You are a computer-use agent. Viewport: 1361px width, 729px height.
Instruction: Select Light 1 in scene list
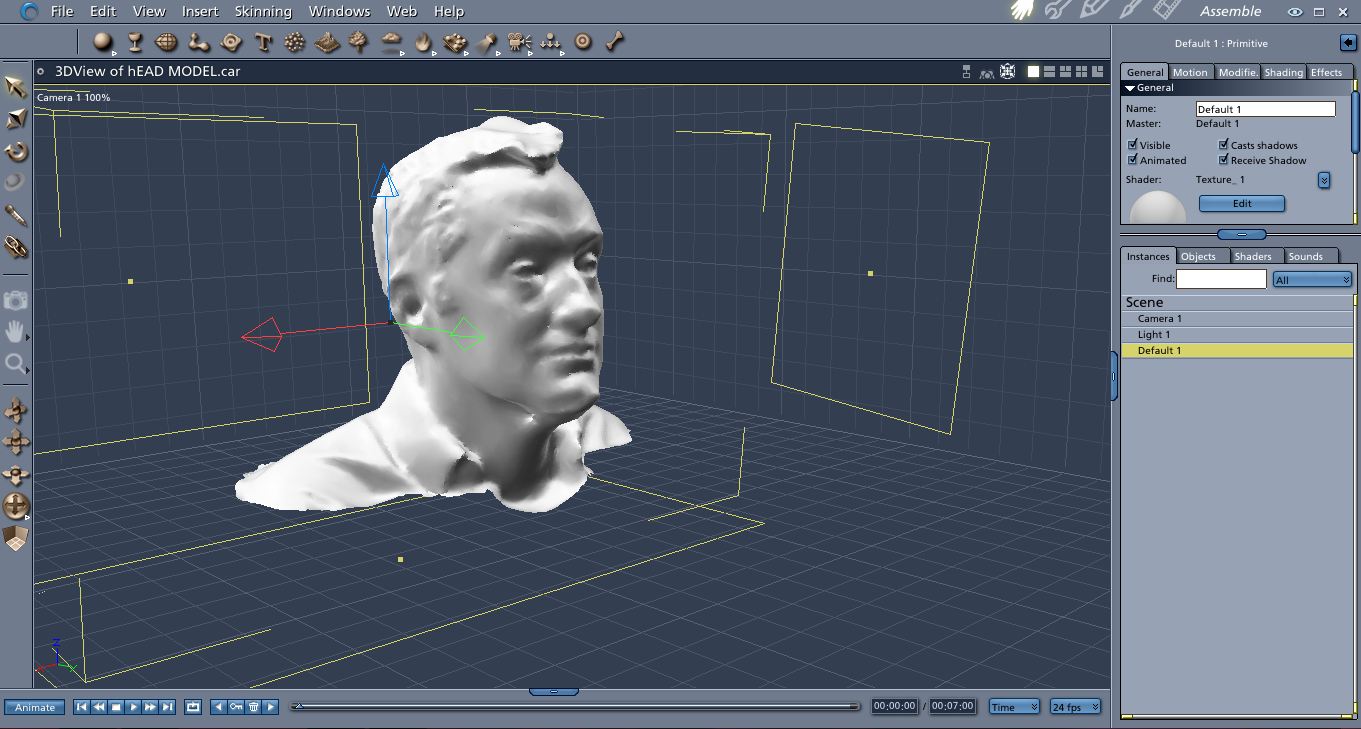[1237, 334]
